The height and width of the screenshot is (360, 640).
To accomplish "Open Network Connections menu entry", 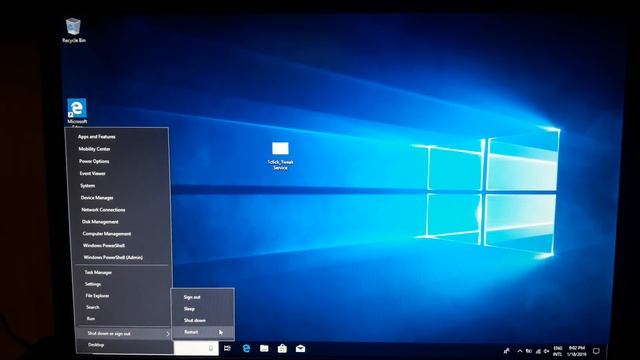I will pos(103,210).
